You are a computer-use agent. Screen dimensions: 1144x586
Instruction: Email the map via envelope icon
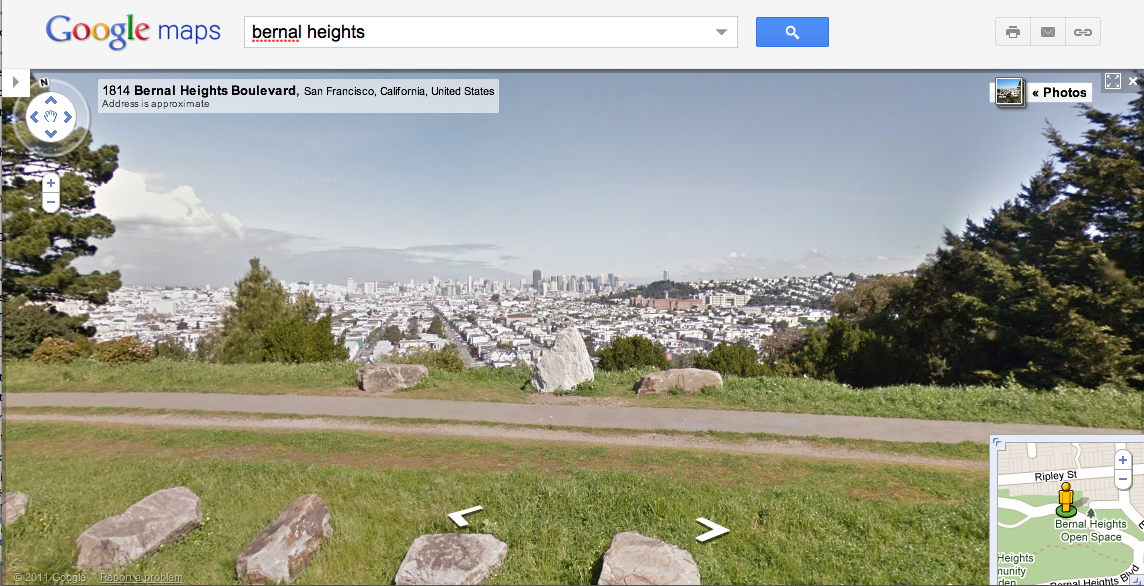(1048, 32)
